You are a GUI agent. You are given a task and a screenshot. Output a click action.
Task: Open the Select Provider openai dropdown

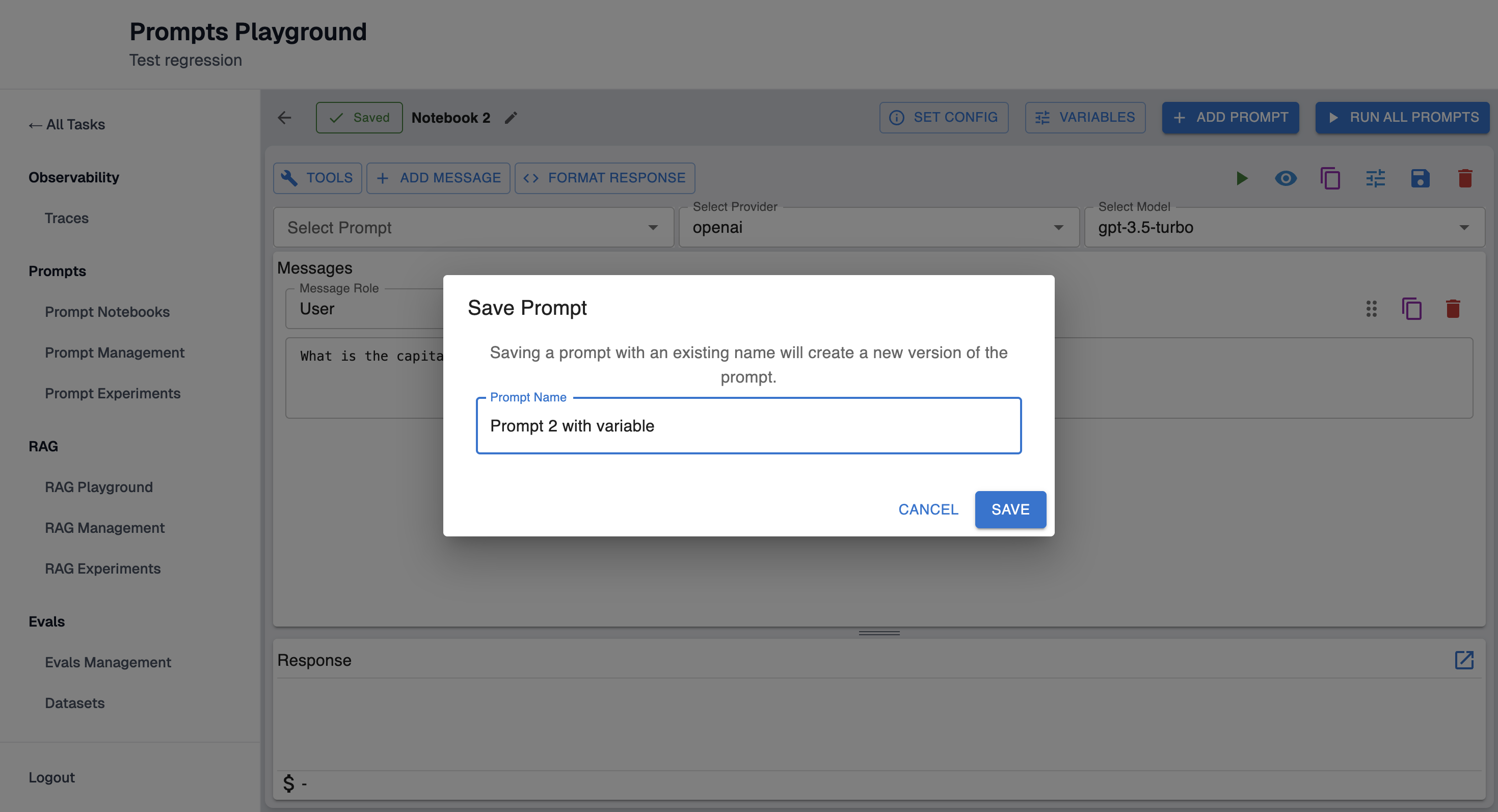(x=878, y=227)
